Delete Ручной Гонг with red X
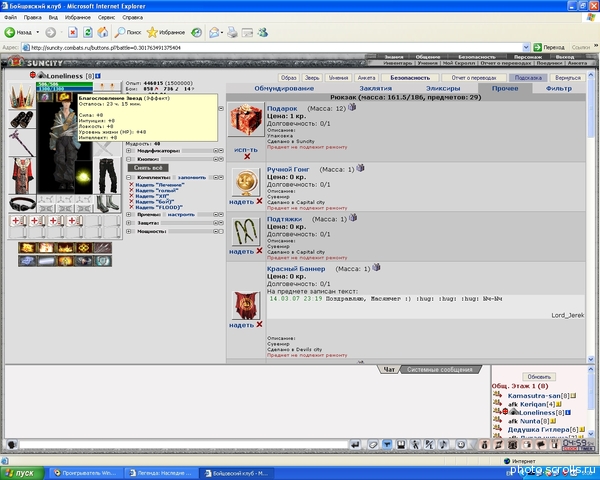Viewport: 600px width, 480px height. pyautogui.click(x=259, y=201)
